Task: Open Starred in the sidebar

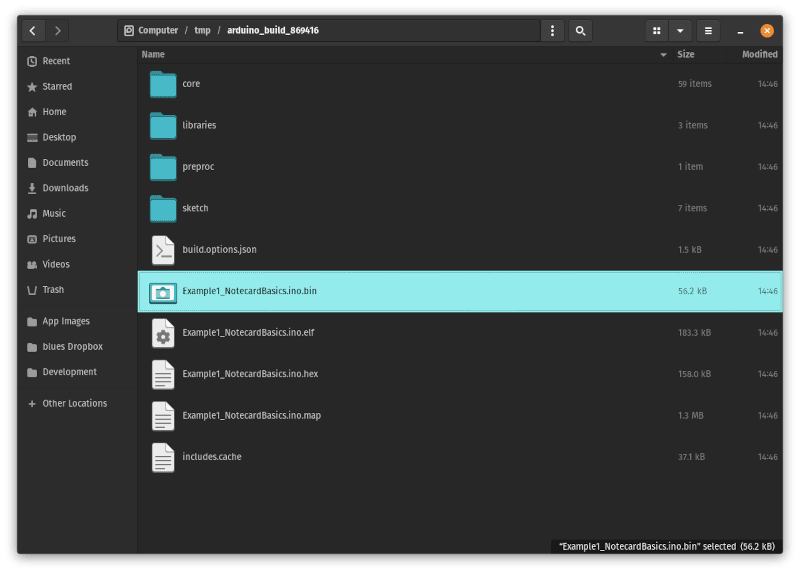Action: tap(77, 87)
